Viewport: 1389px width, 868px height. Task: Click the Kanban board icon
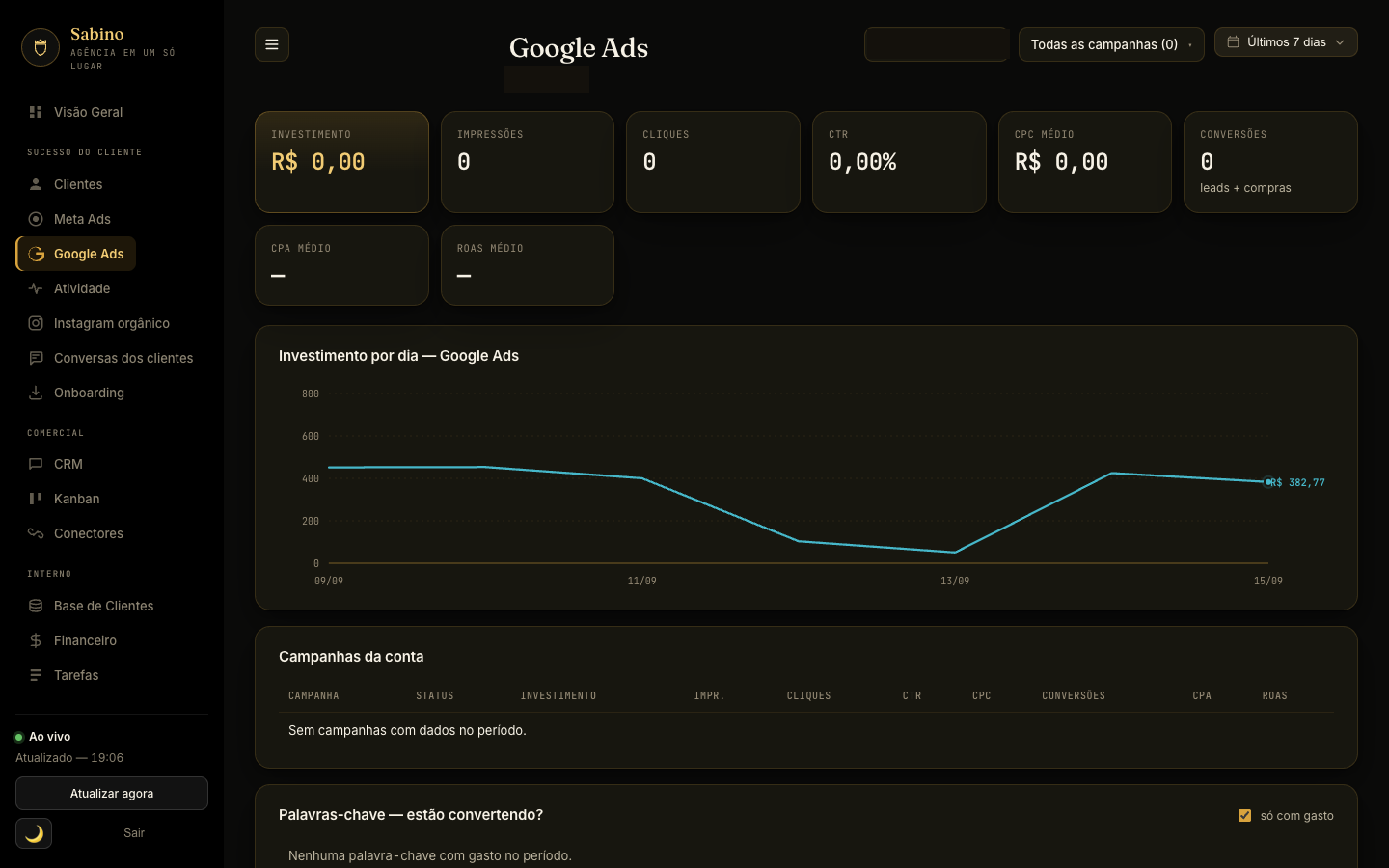coord(36,499)
